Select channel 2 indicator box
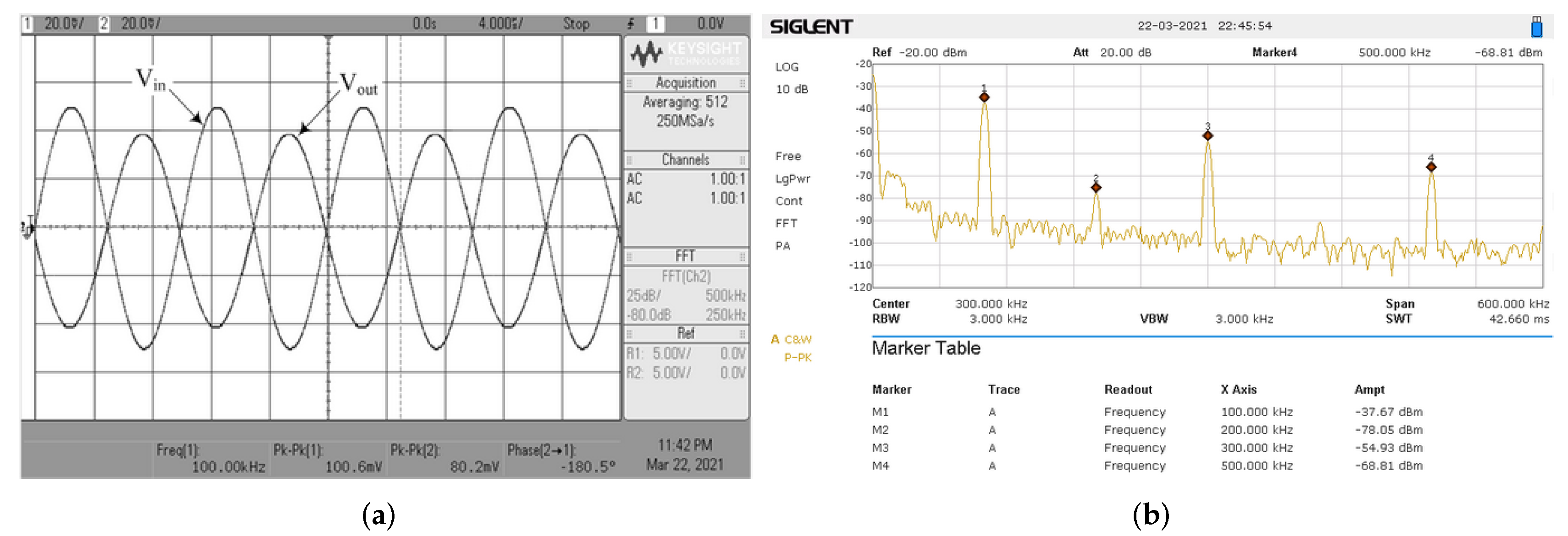Viewport: 1568px width, 536px height. [x=104, y=24]
